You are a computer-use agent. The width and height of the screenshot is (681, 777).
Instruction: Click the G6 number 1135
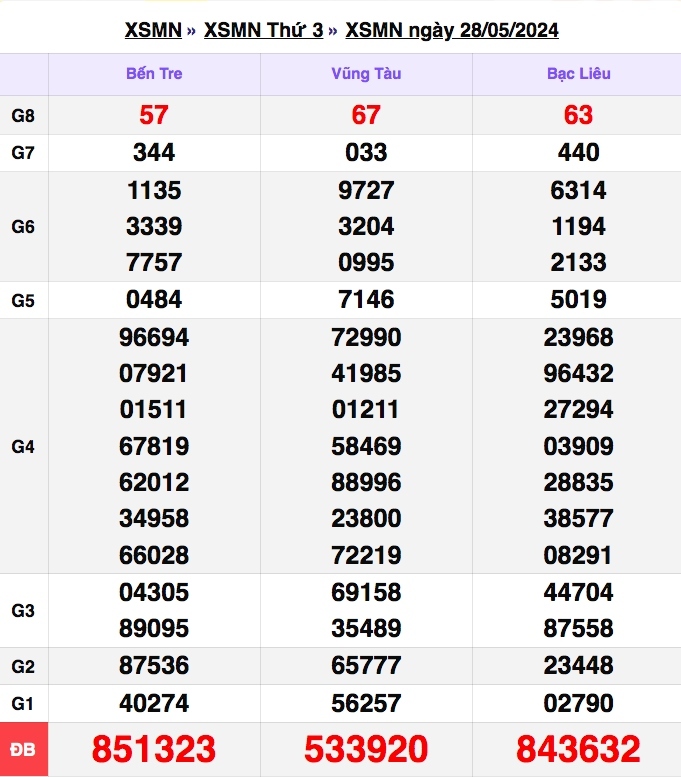coord(154,190)
